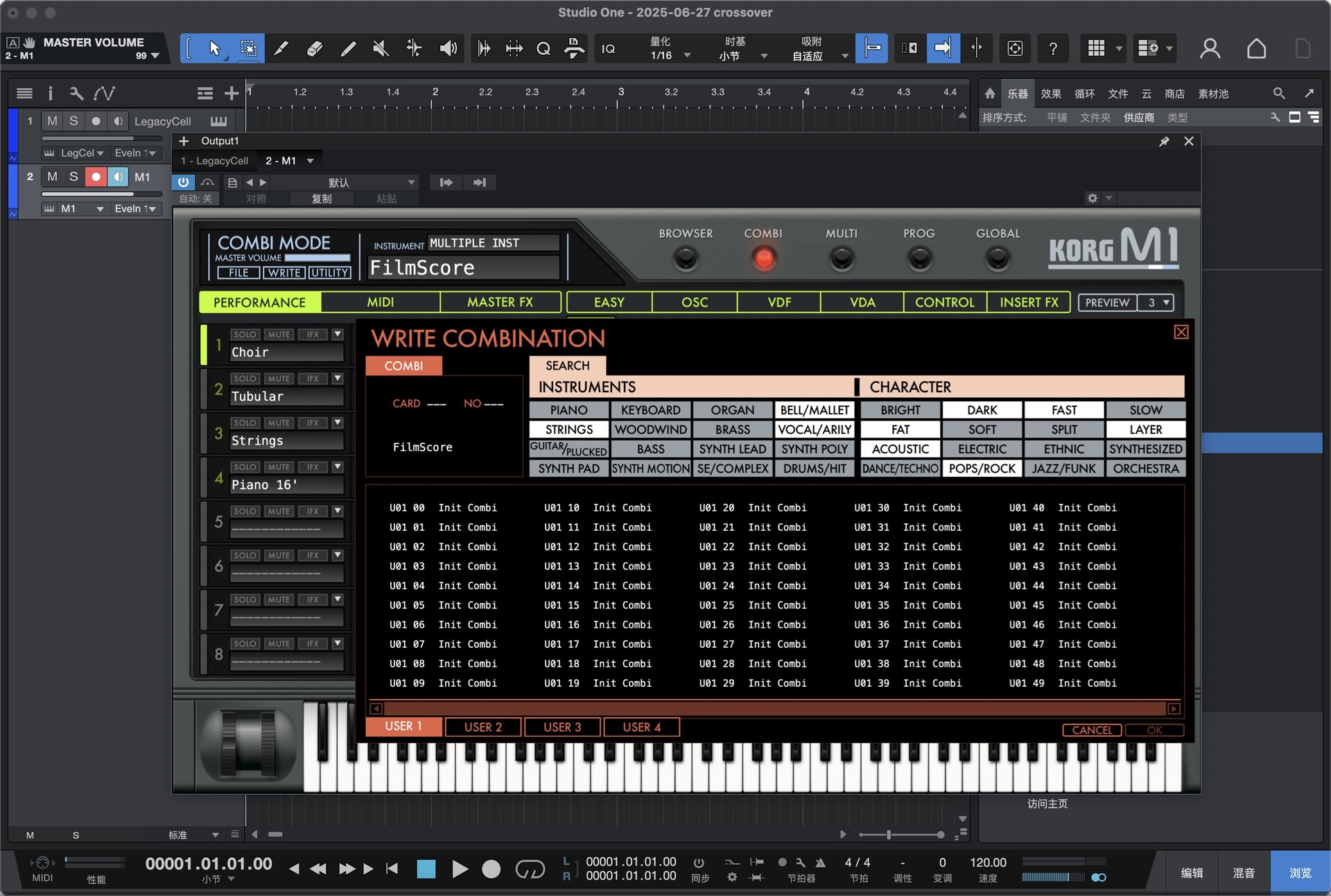Click the FilmScore program name field
Screen dimensions: 1331x896
click(463, 267)
